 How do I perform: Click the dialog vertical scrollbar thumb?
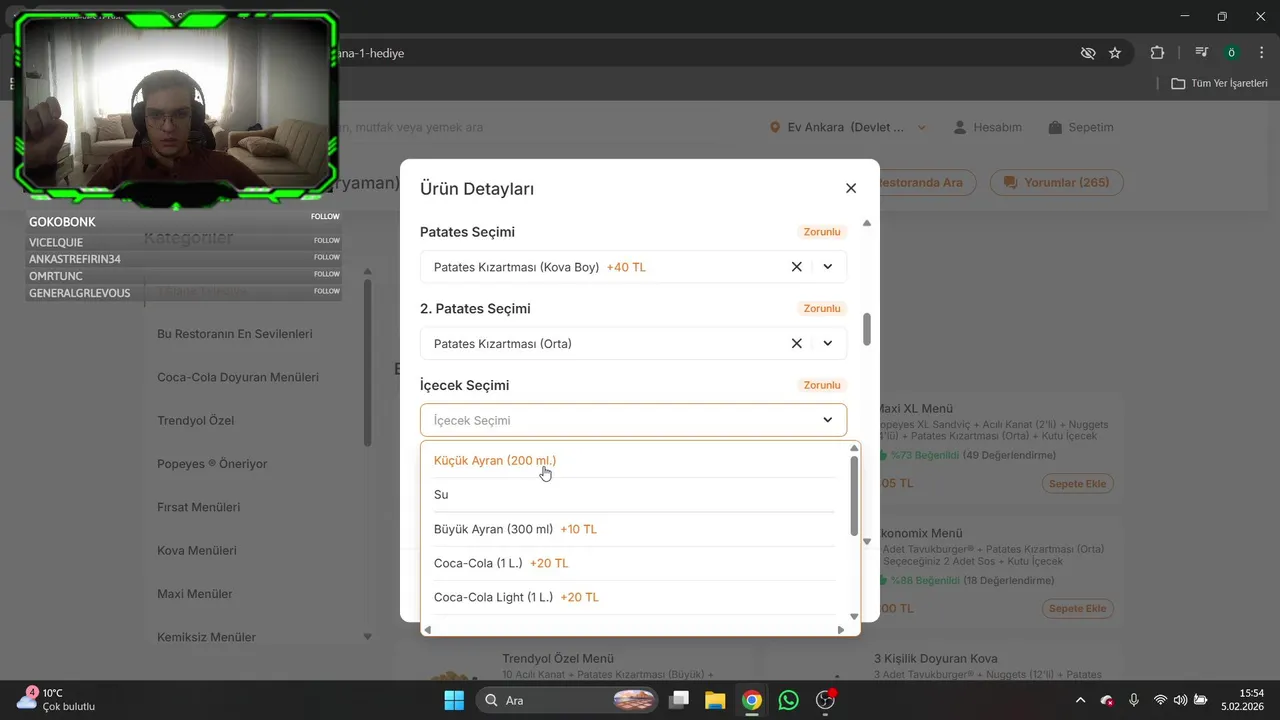tap(867, 329)
